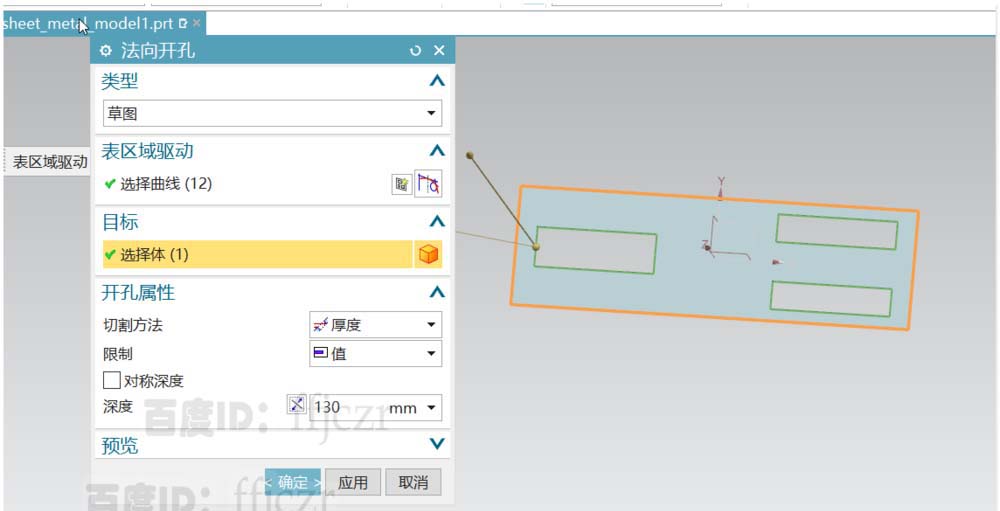Select the upper right green rectangle
Screen dimensions: 1000x511
click(x=837, y=232)
